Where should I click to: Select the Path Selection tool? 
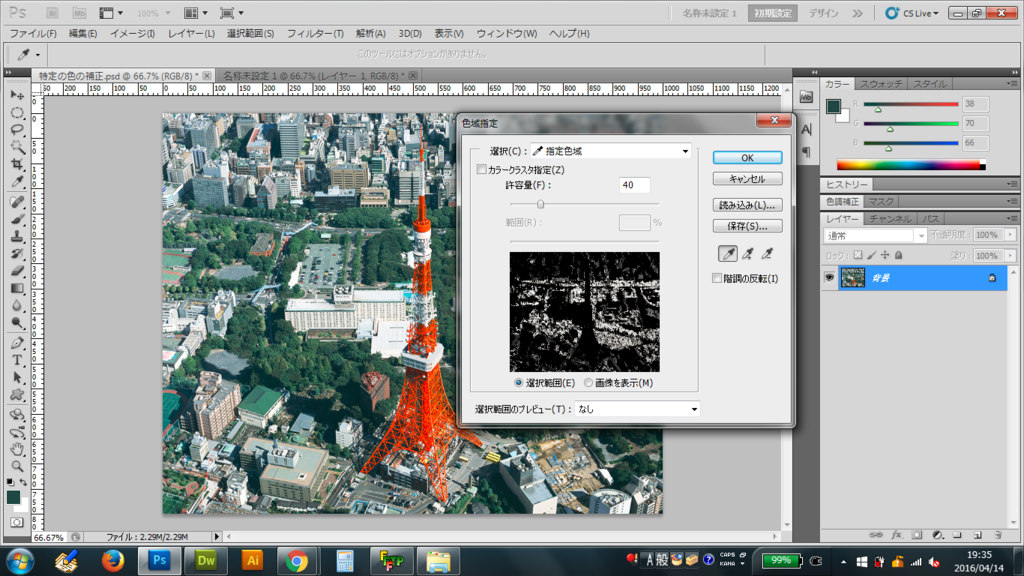[17, 377]
